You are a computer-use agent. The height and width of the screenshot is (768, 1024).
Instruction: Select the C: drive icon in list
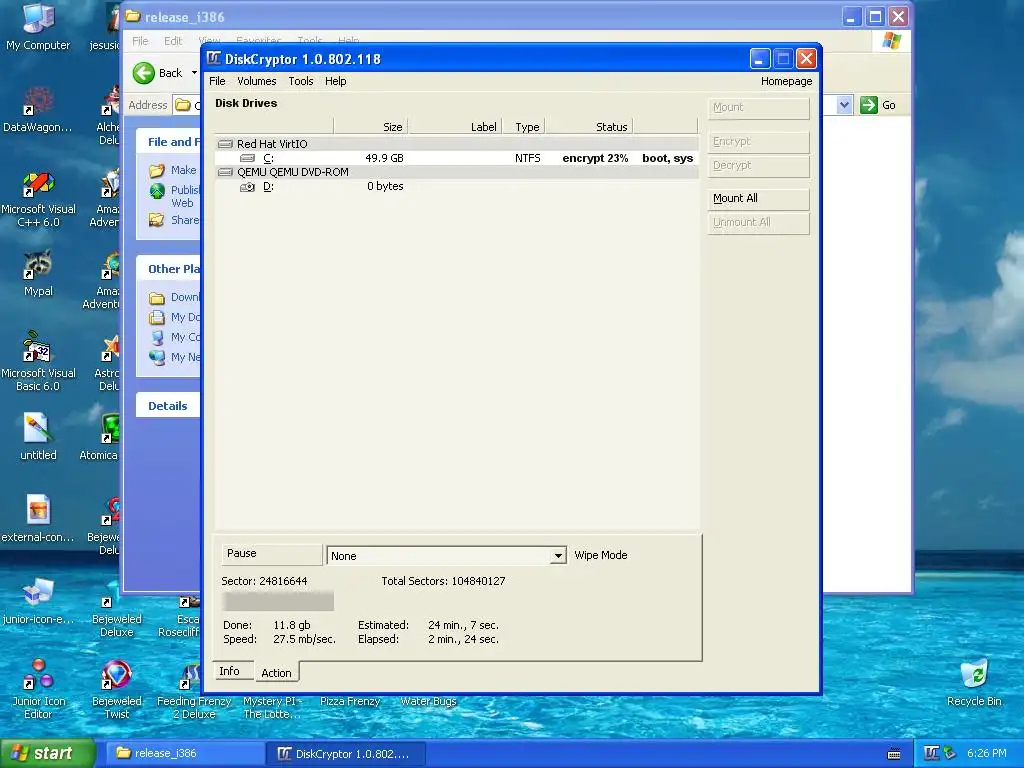pos(248,158)
